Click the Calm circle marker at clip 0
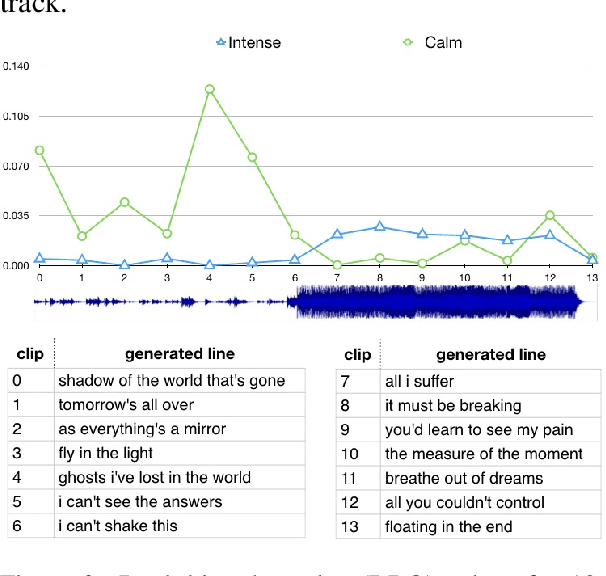This screenshot has width=606, height=576. [40, 150]
